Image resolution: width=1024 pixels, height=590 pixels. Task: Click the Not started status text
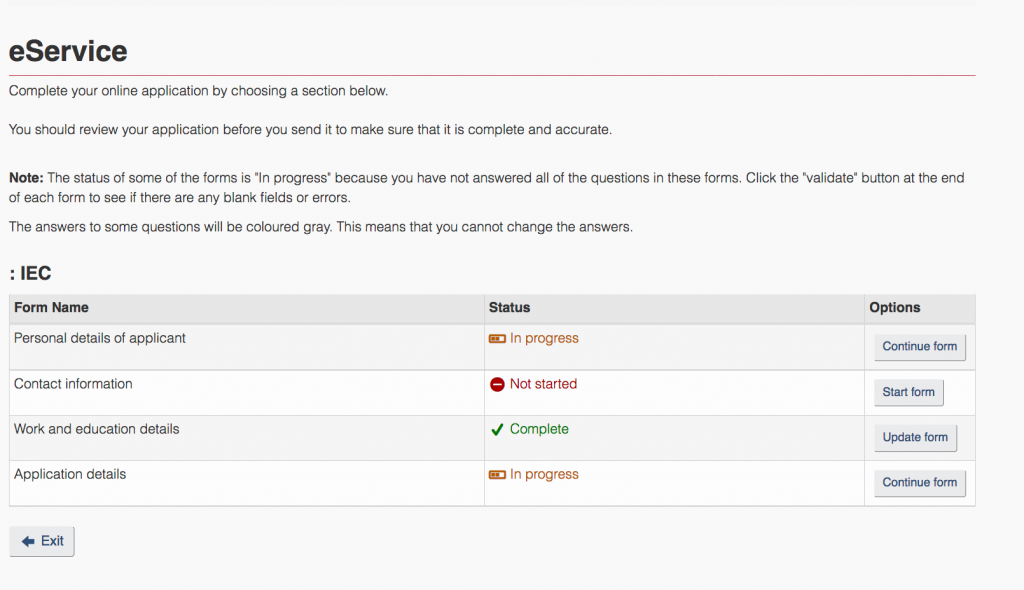point(543,384)
